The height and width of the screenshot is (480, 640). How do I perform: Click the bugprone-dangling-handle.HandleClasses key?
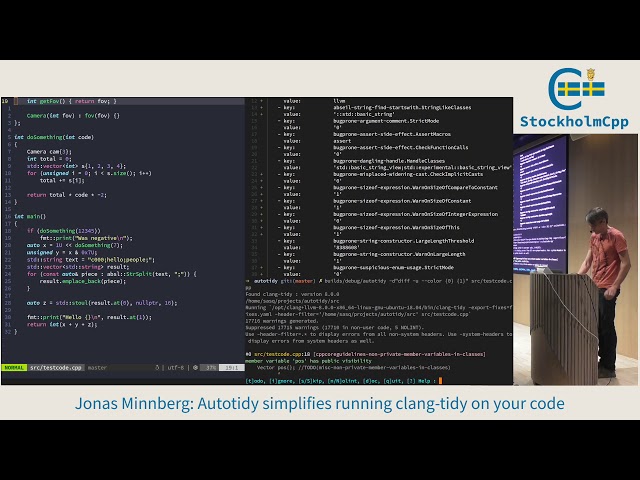tap(389, 161)
